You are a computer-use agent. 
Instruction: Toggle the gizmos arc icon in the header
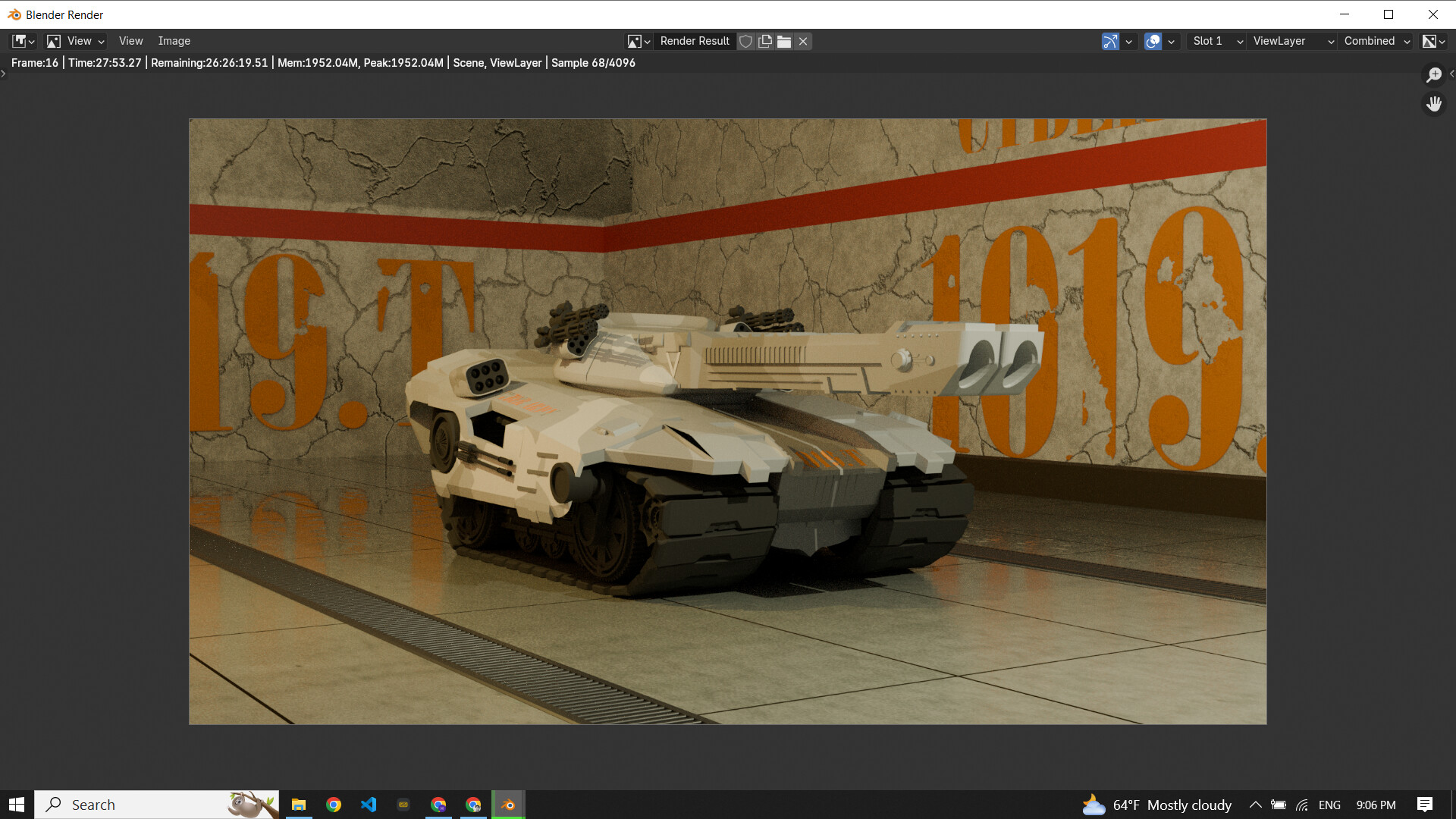pos(1112,41)
